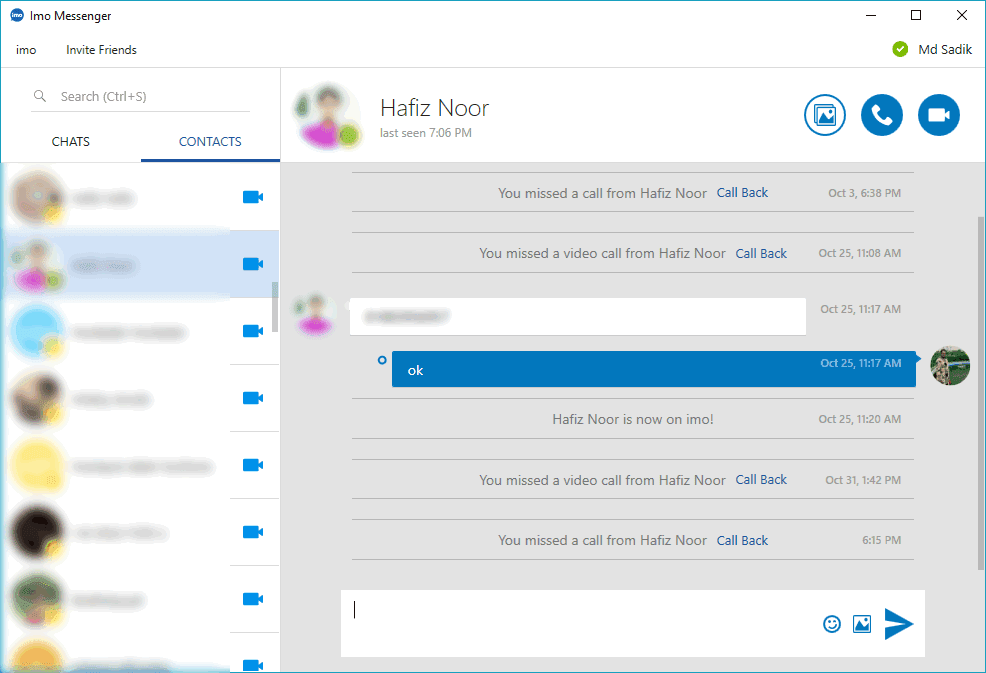
Task: Click delivery status circle beside ok message
Action: click(x=382, y=360)
